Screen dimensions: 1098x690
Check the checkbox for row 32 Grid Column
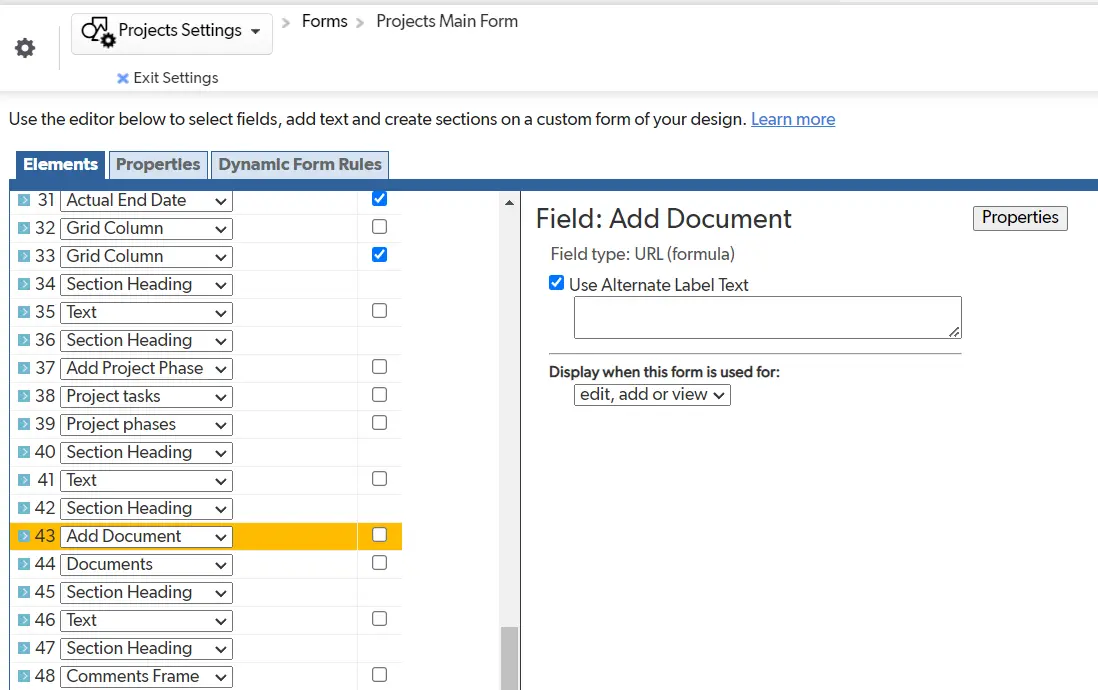(x=380, y=227)
